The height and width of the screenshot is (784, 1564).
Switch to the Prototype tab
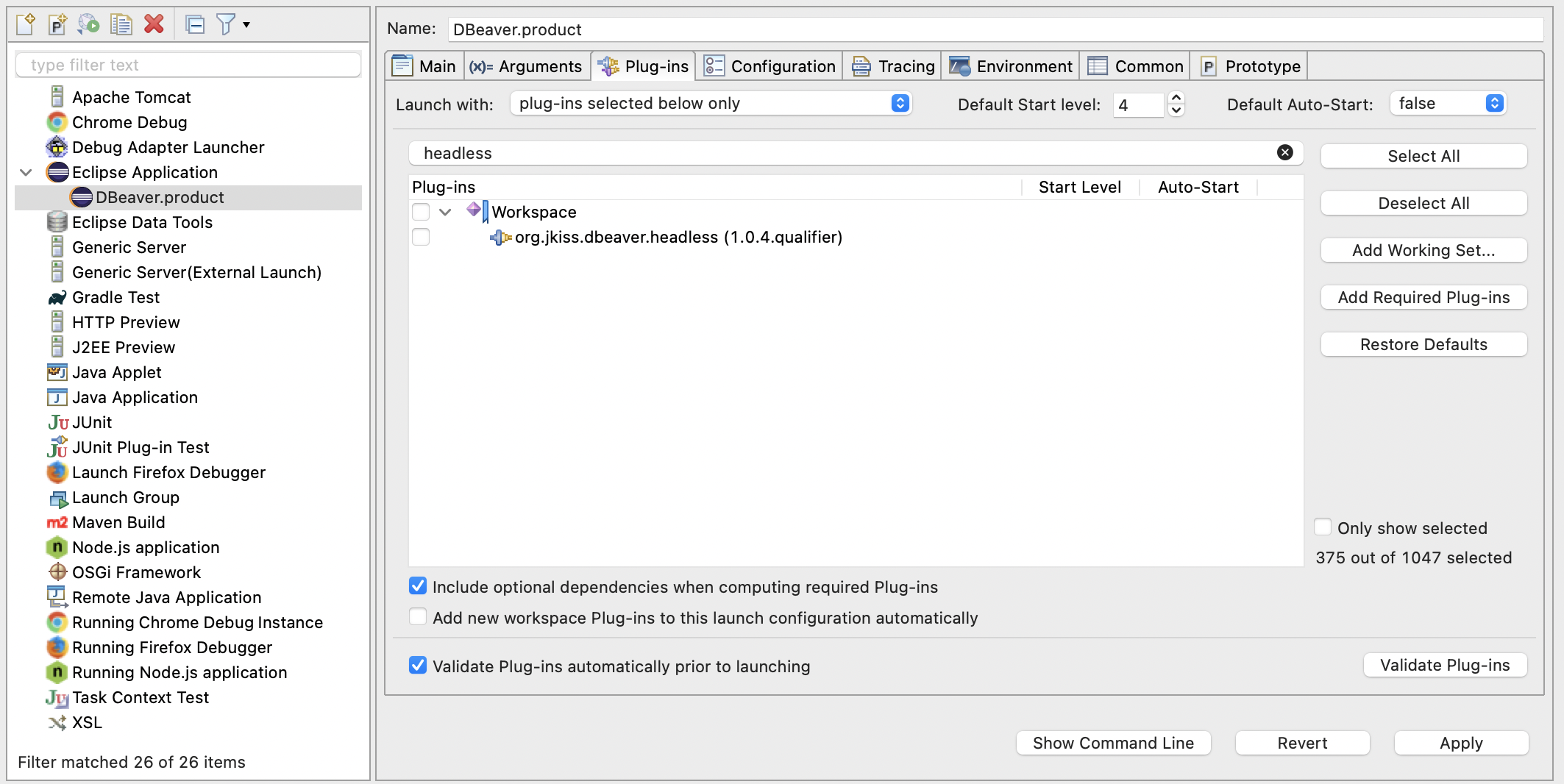1251,66
